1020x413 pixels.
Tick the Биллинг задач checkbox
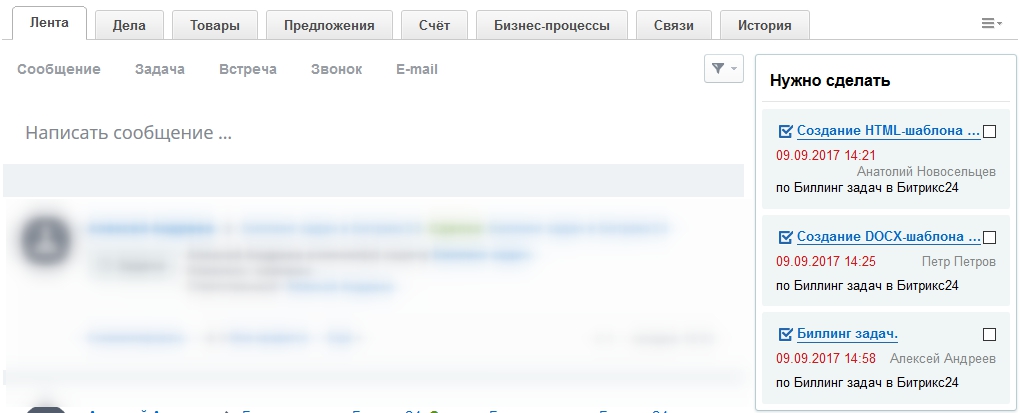click(990, 334)
